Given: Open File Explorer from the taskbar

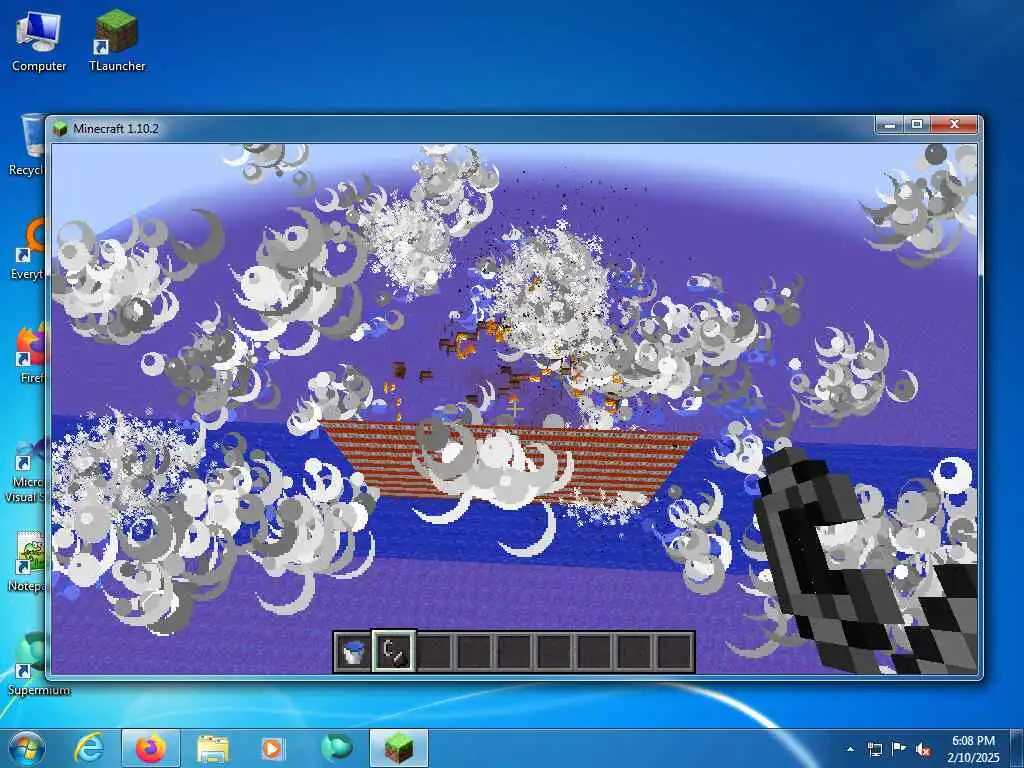Looking at the screenshot, I should [x=213, y=748].
